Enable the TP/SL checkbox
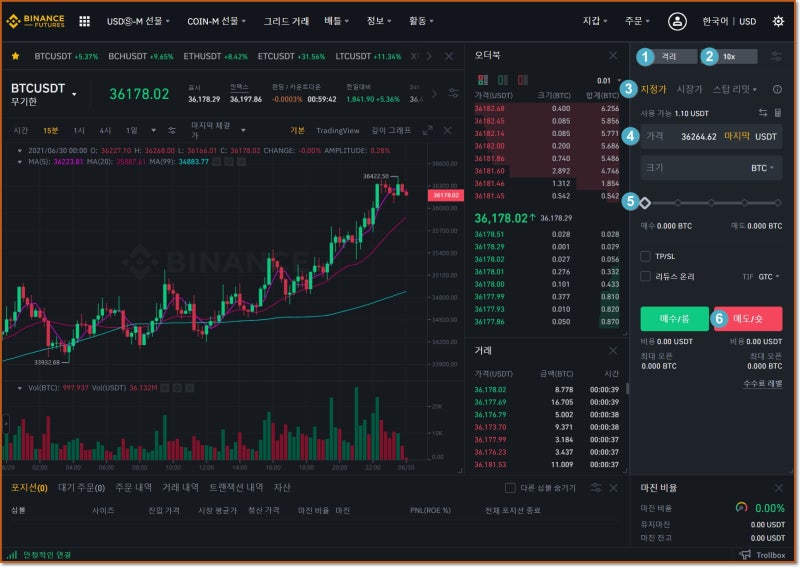Viewport: 800px width, 567px height. pyautogui.click(x=645, y=256)
